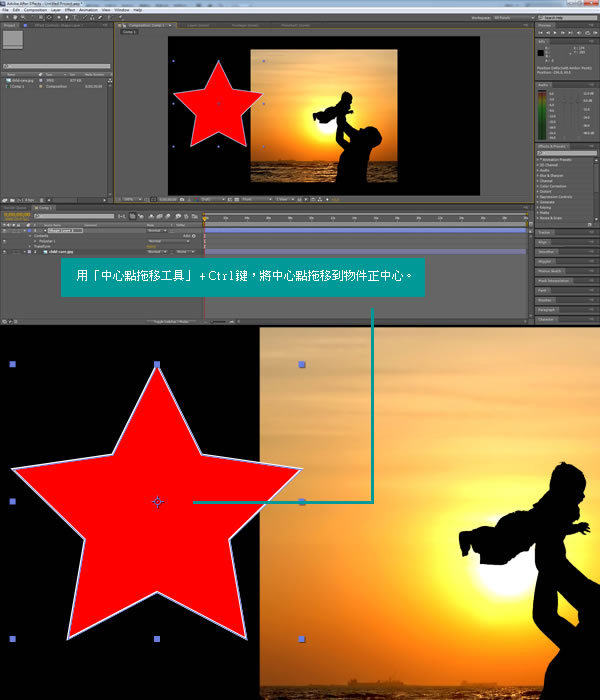
Task: Open the Layer menu
Action: [x=56, y=10]
